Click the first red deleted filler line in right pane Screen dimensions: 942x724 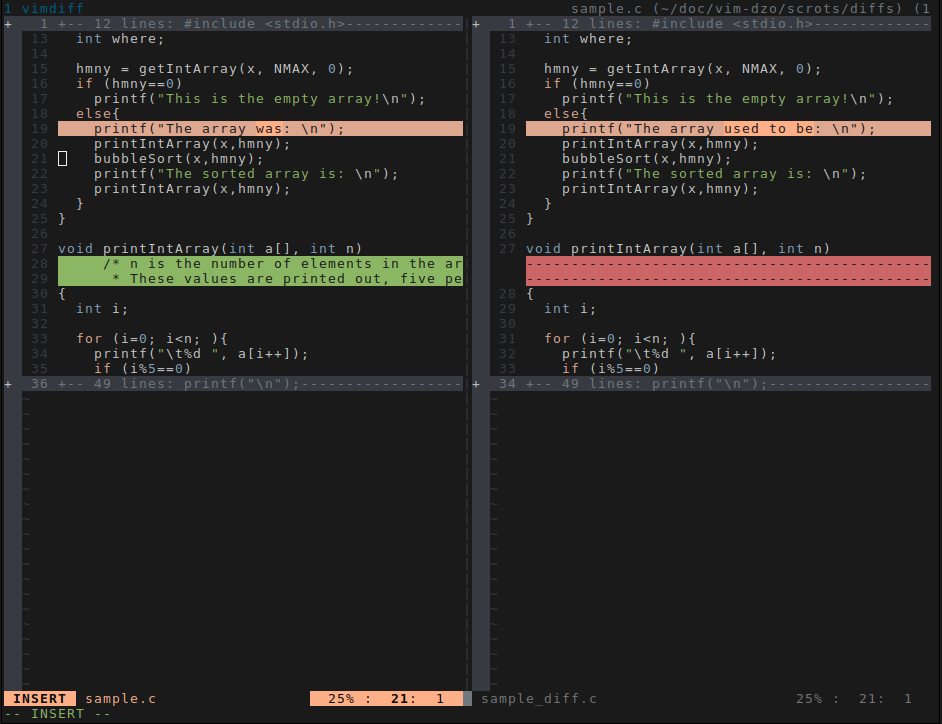pyautogui.click(x=728, y=264)
